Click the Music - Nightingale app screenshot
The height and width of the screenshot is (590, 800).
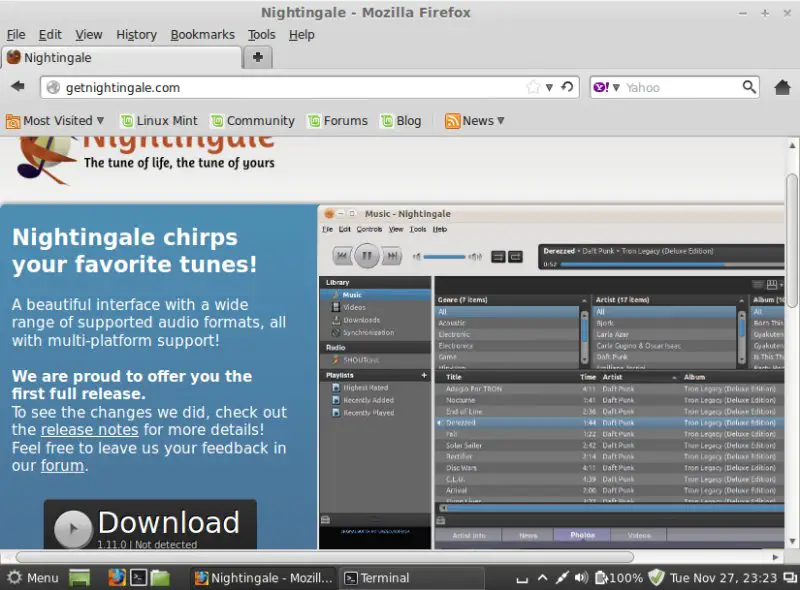tap(551, 377)
